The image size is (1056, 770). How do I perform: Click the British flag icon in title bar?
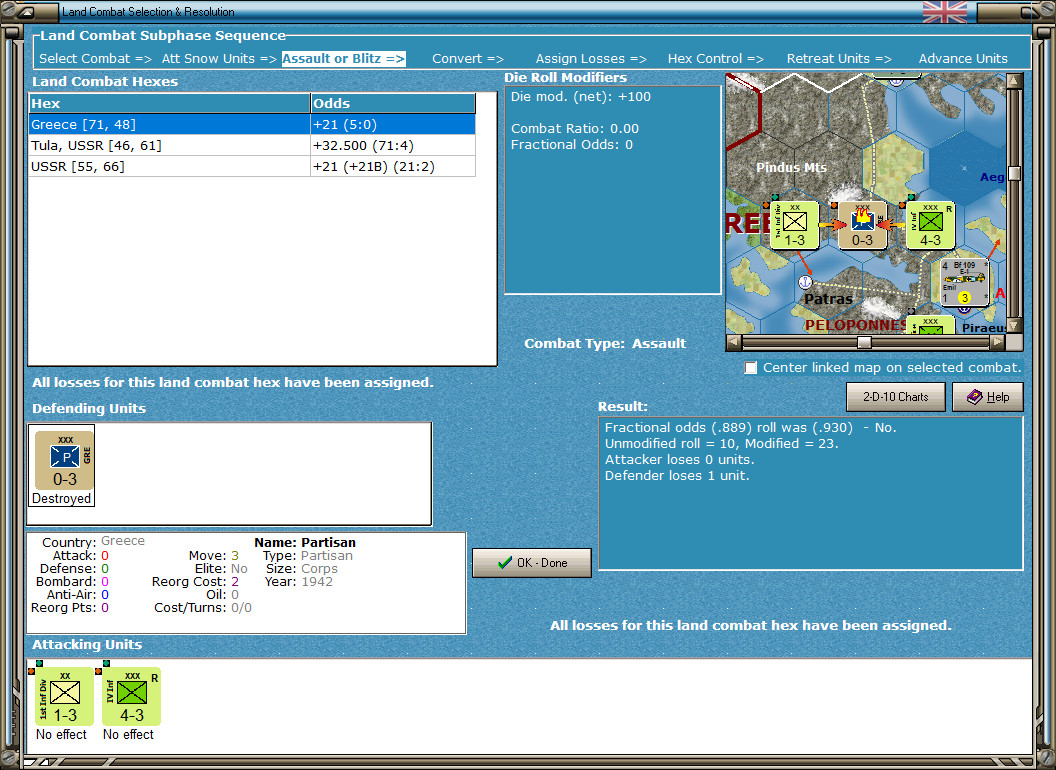click(x=945, y=12)
